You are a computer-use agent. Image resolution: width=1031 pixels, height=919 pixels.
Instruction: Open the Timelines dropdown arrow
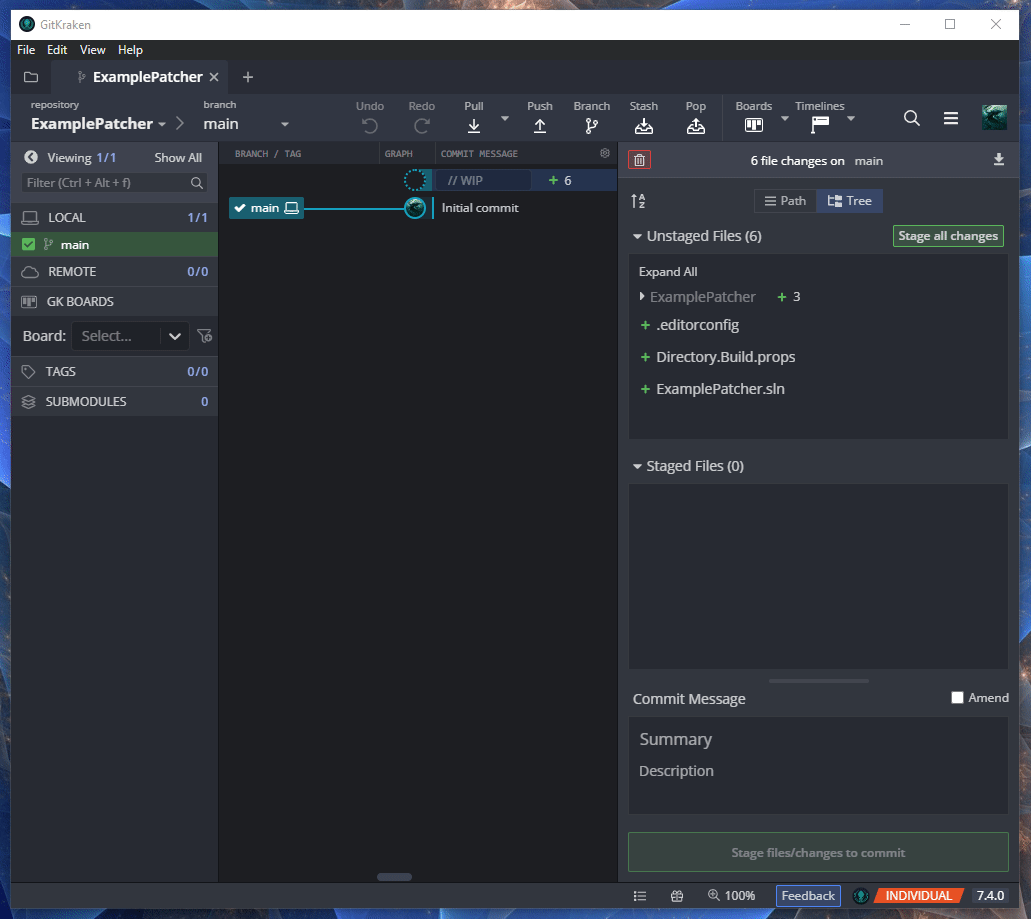(x=850, y=118)
